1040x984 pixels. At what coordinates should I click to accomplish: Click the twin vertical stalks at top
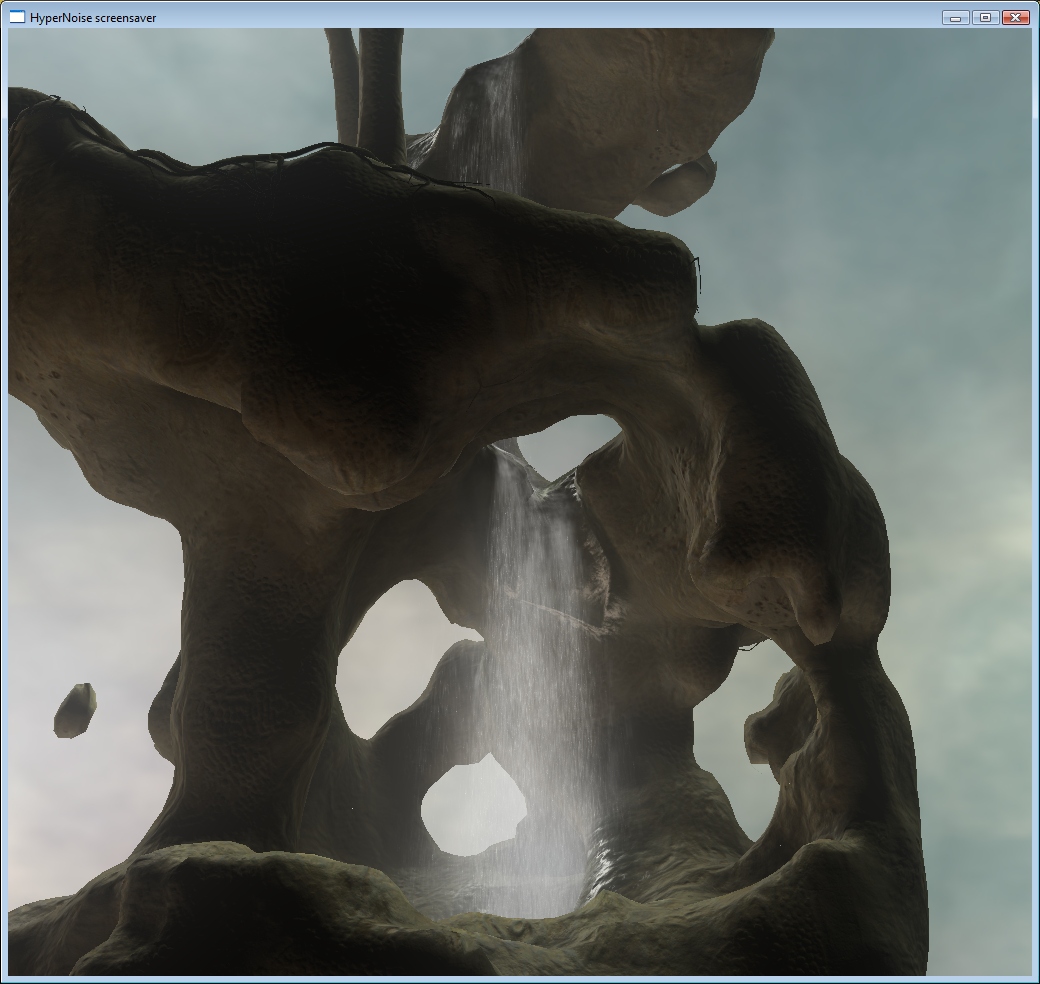[x=365, y=85]
